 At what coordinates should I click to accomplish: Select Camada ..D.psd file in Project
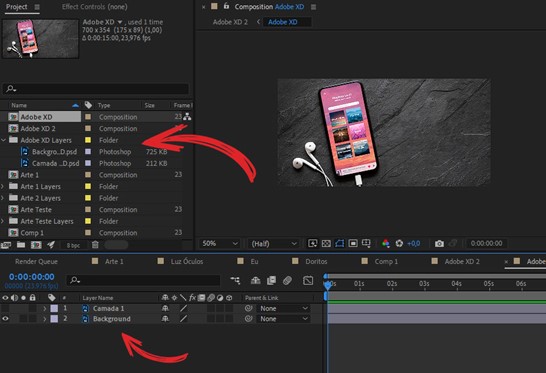click(x=55, y=163)
